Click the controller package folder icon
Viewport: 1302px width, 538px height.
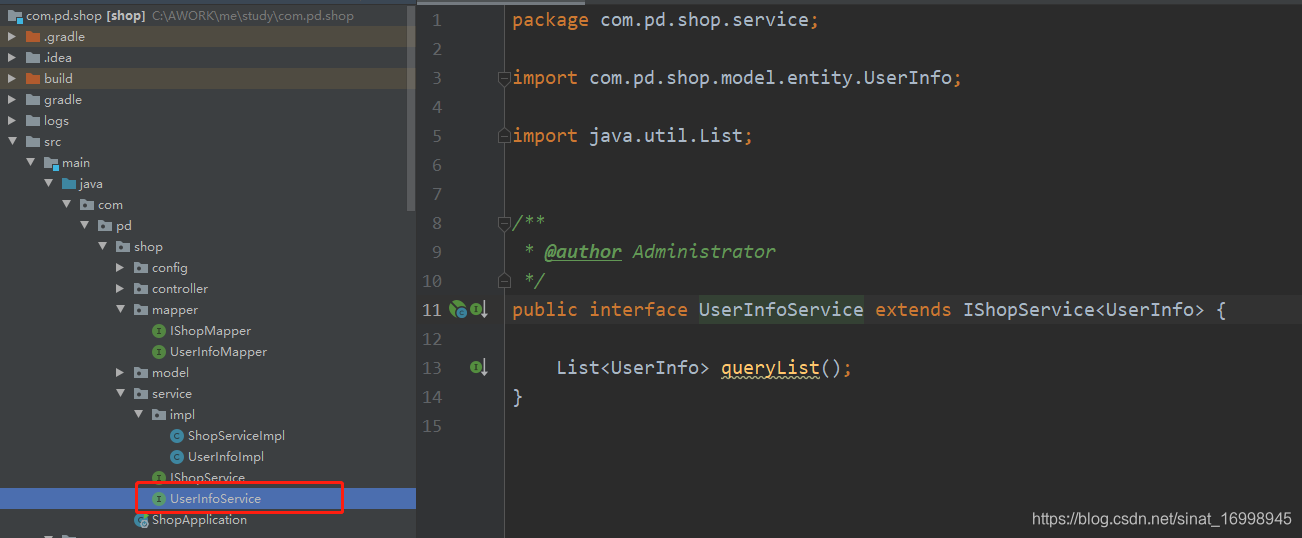pyautogui.click(x=141, y=289)
